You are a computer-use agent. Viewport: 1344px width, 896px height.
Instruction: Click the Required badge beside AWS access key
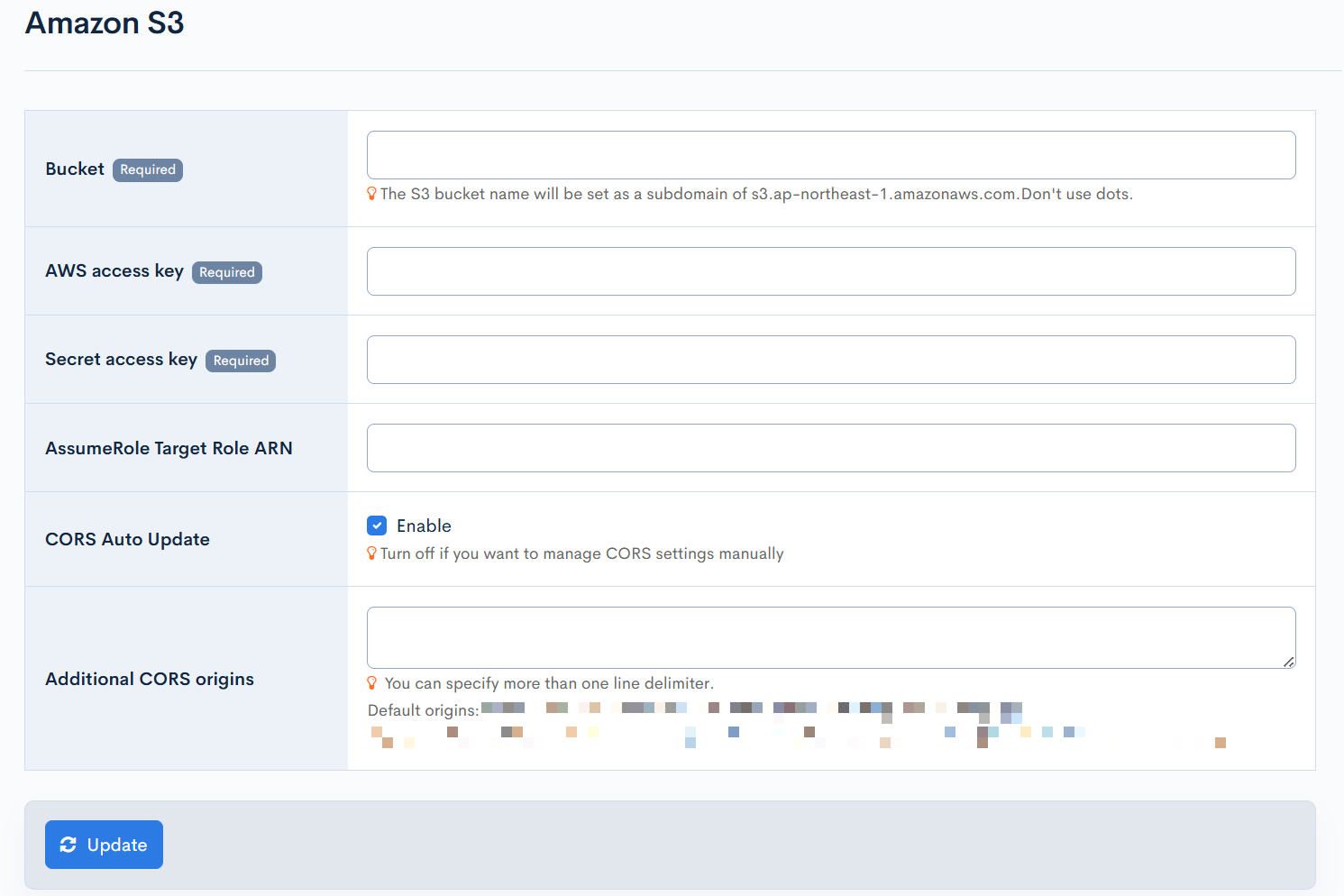[227, 272]
